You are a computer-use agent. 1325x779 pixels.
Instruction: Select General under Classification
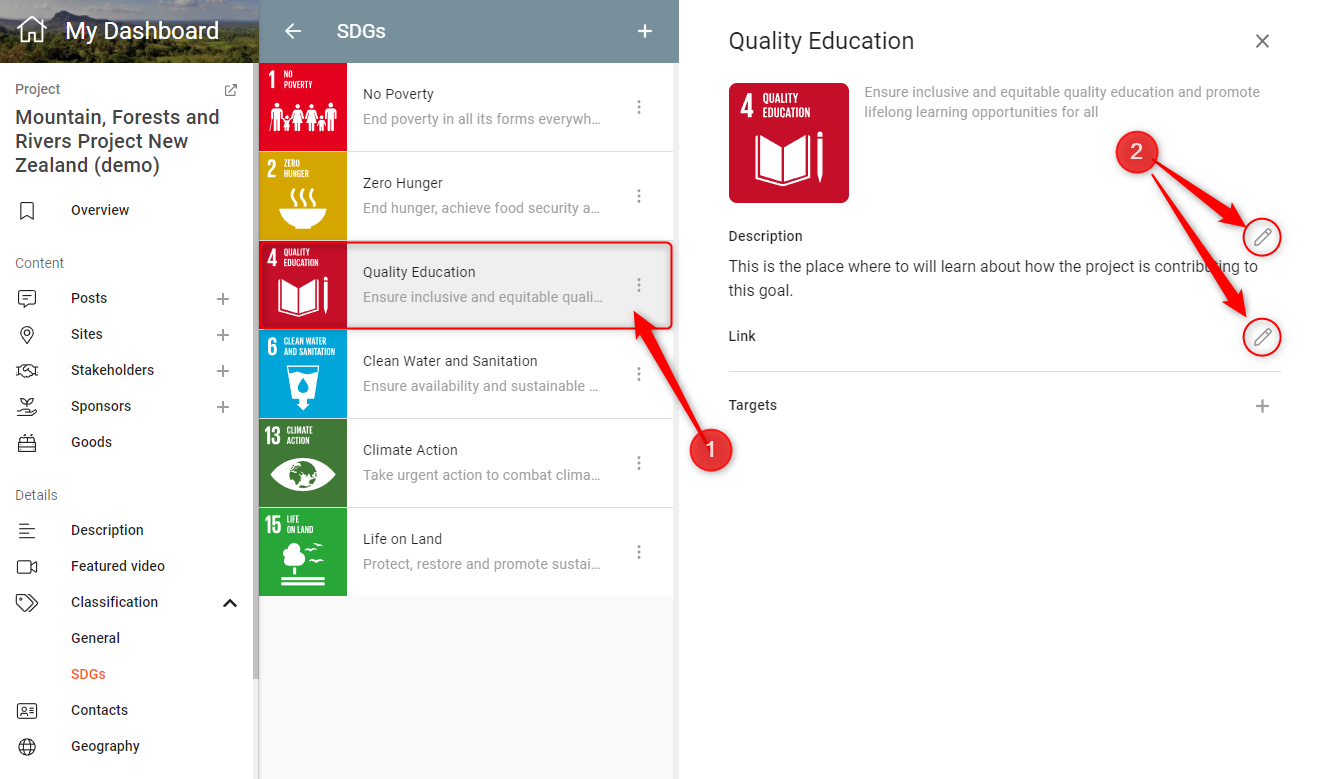tap(95, 638)
